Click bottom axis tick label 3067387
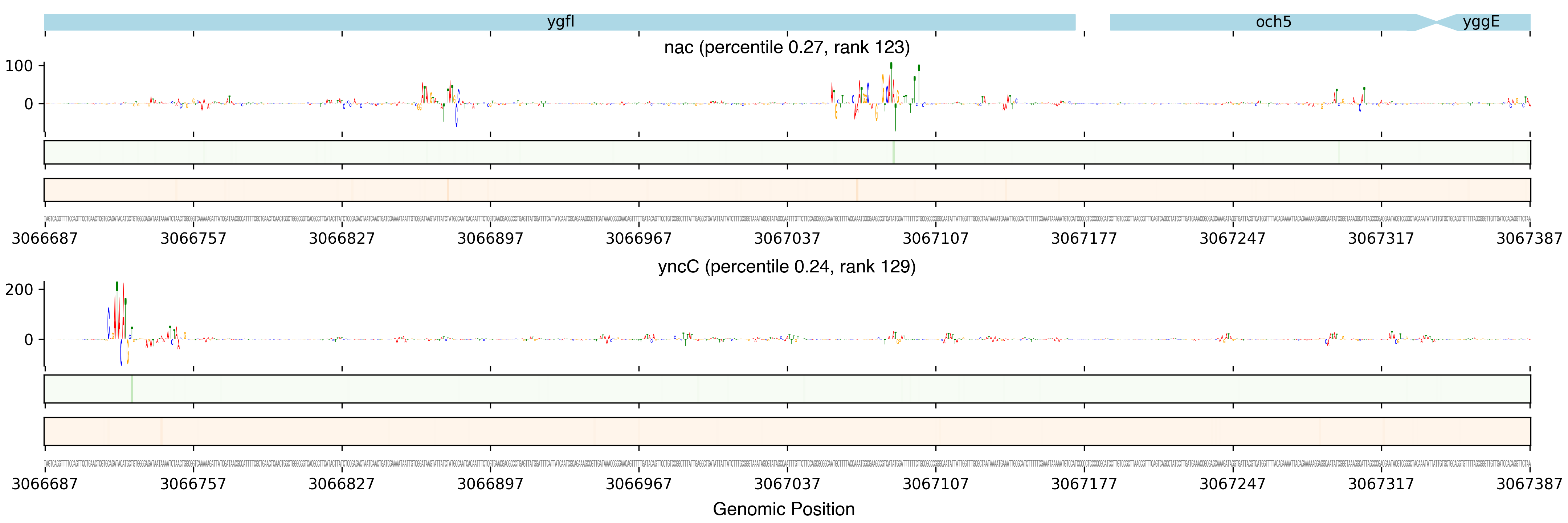Image resolution: width=1568 pixels, height=523 pixels. point(1529,484)
